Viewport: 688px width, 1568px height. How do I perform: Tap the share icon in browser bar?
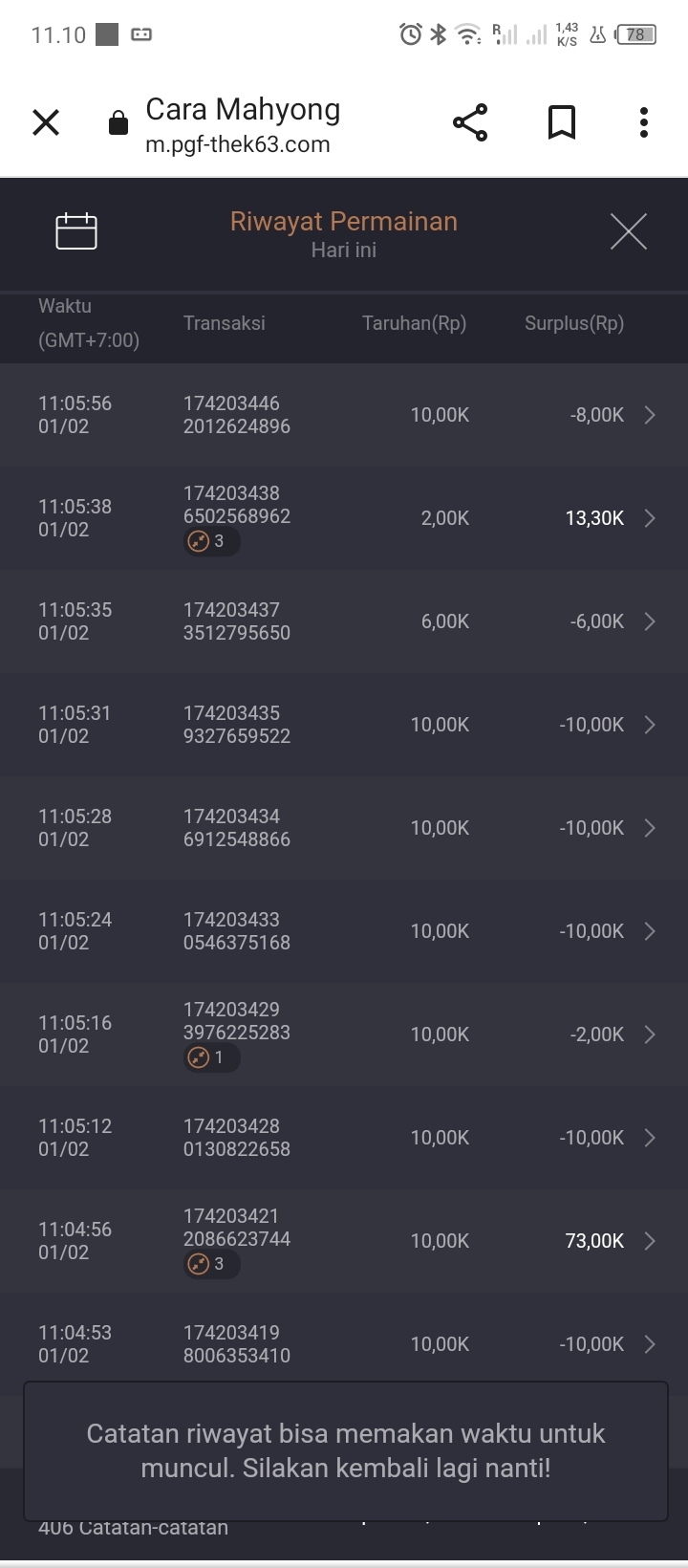(469, 123)
